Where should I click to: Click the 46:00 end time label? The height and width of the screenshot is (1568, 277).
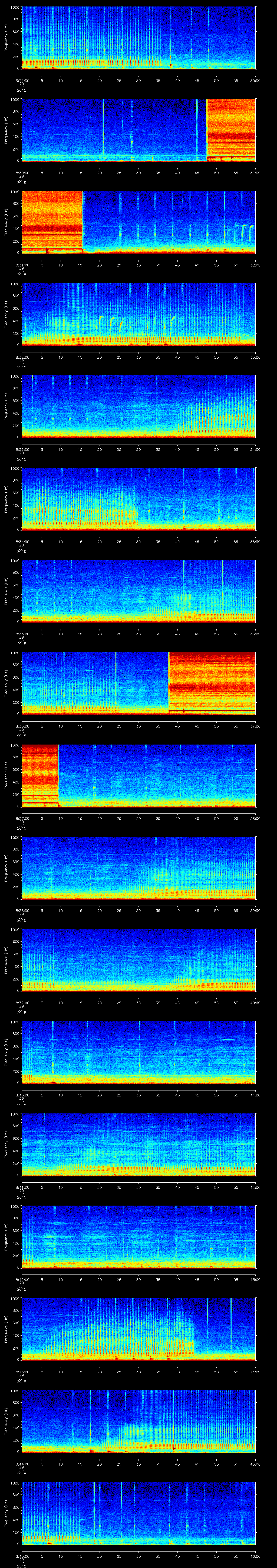click(x=255, y=1556)
